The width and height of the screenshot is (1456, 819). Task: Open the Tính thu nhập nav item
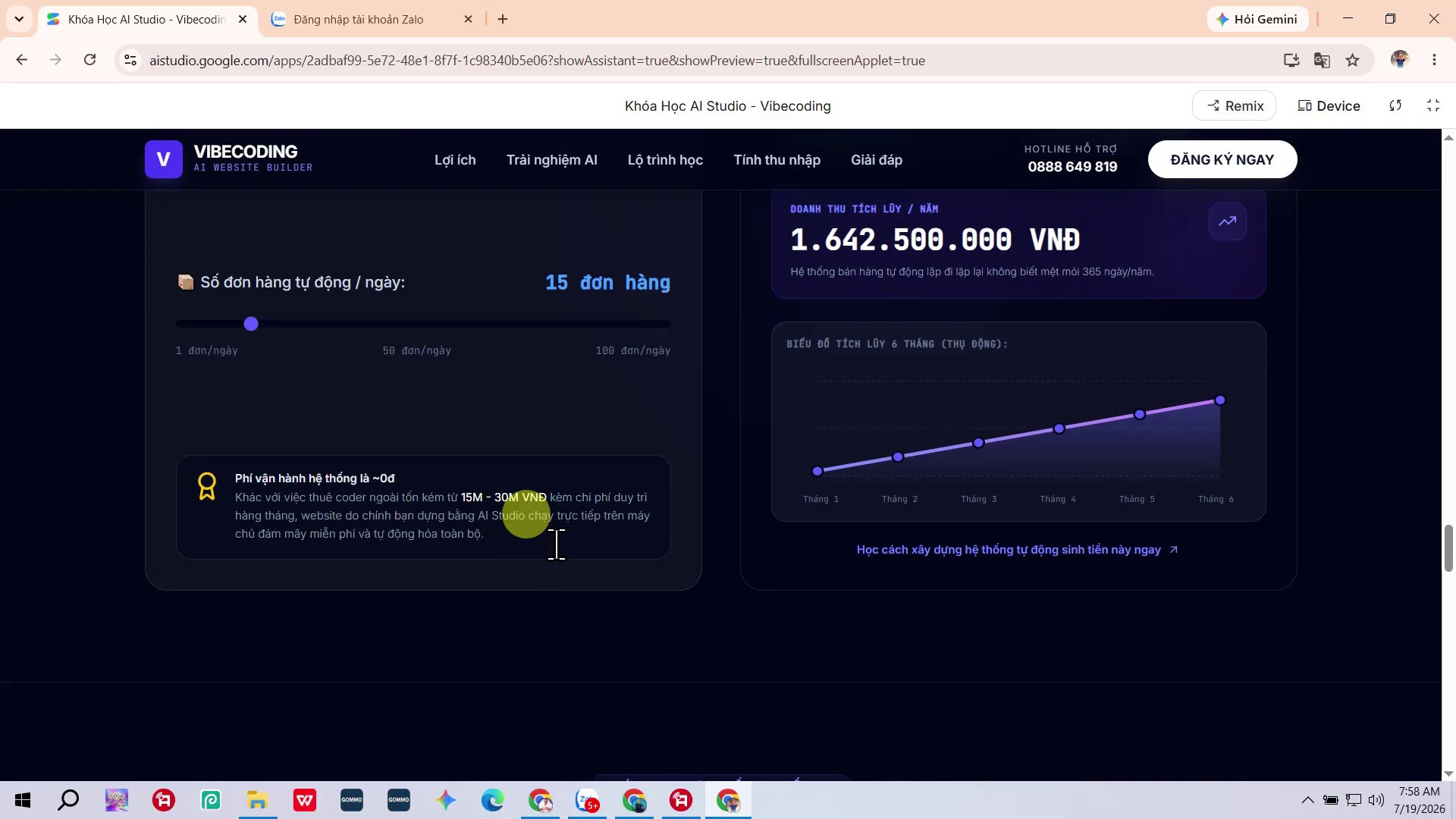(x=777, y=160)
